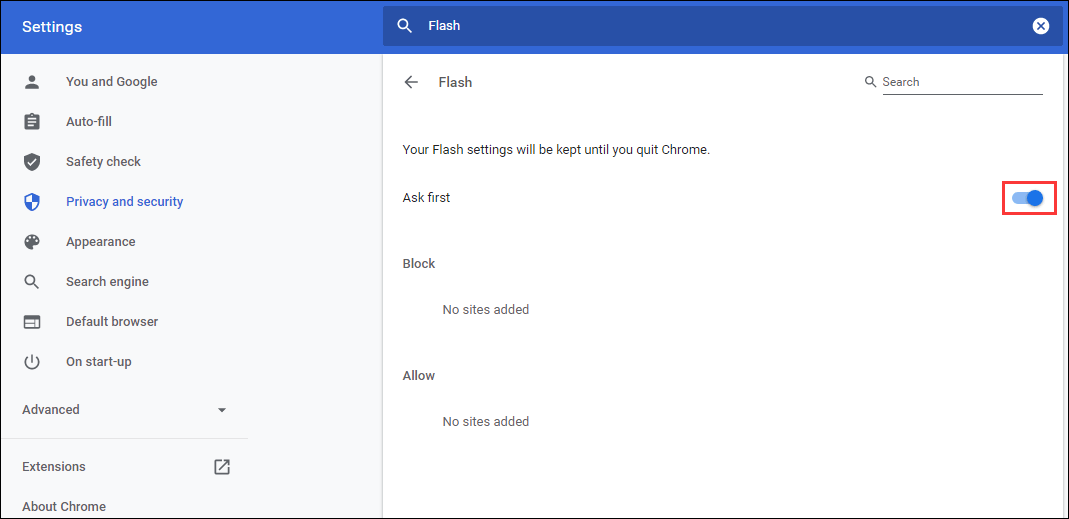Viewport: 1069px width, 519px height.
Task: Click the Flash page heading
Action: tap(455, 83)
